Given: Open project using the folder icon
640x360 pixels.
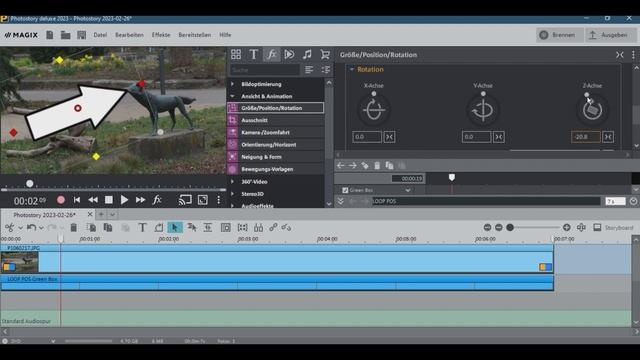Looking at the screenshot, I should [x=65, y=35].
